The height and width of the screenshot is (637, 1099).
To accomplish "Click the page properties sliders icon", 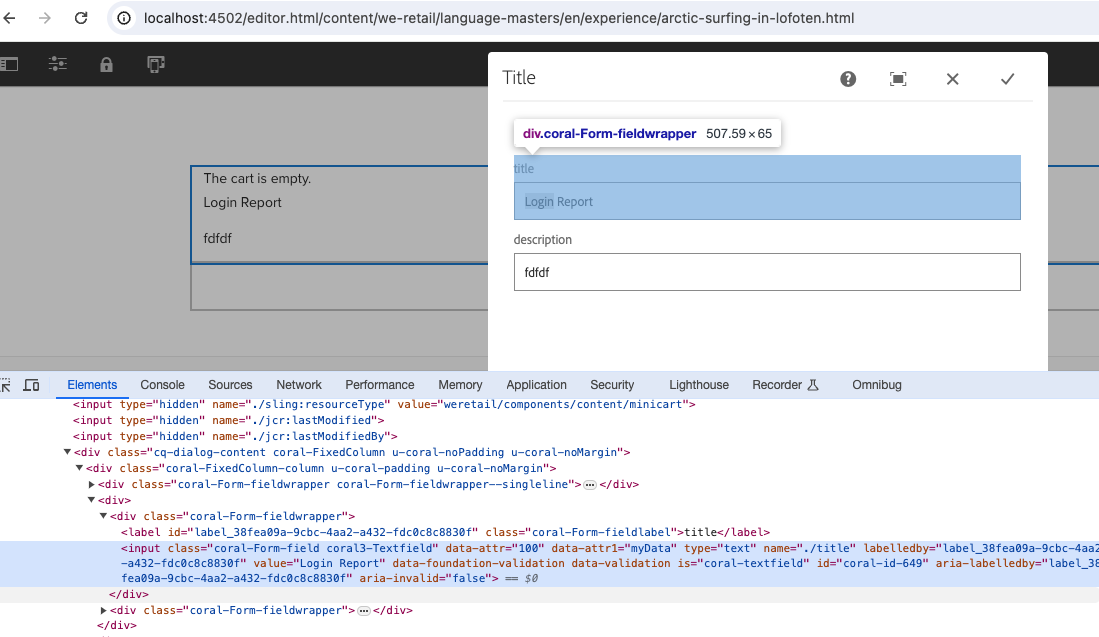I will [57, 63].
